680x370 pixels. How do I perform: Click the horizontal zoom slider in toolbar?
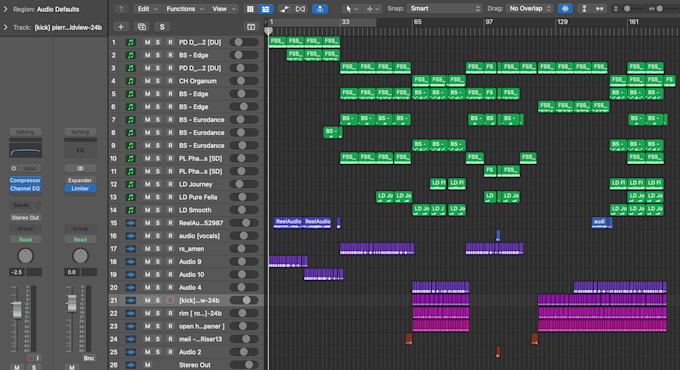point(659,9)
